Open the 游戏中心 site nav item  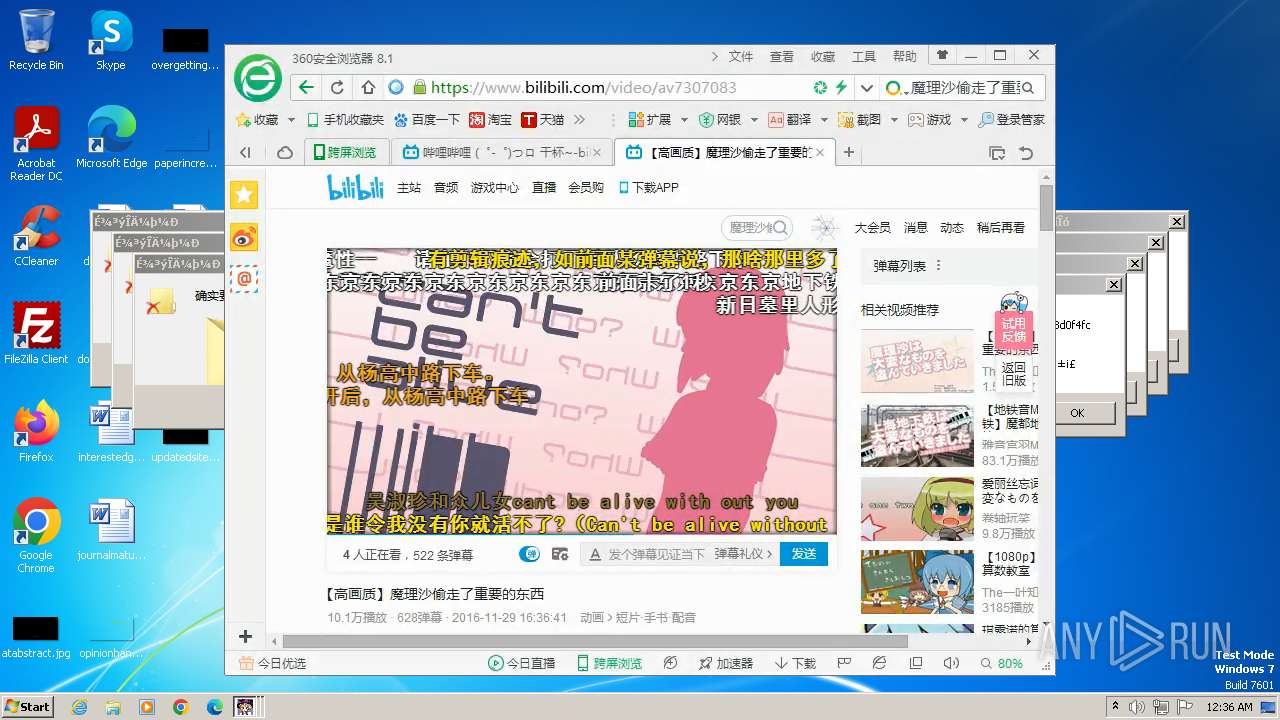pyautogui.click(x=495, y=187)
